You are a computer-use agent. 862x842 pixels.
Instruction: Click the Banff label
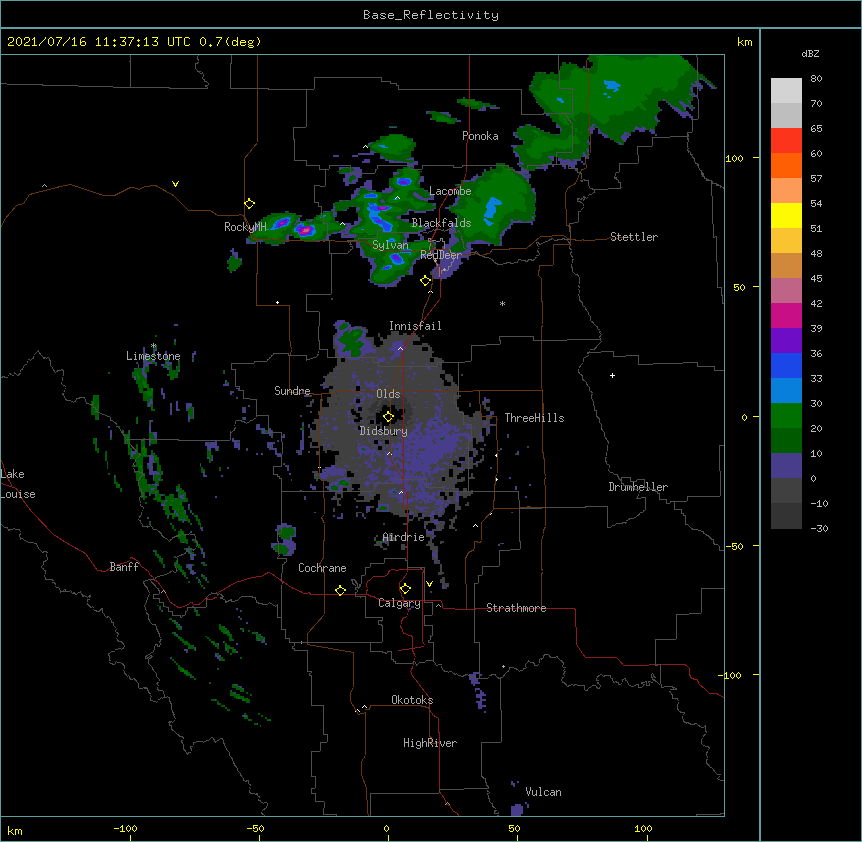pos(124,567)
